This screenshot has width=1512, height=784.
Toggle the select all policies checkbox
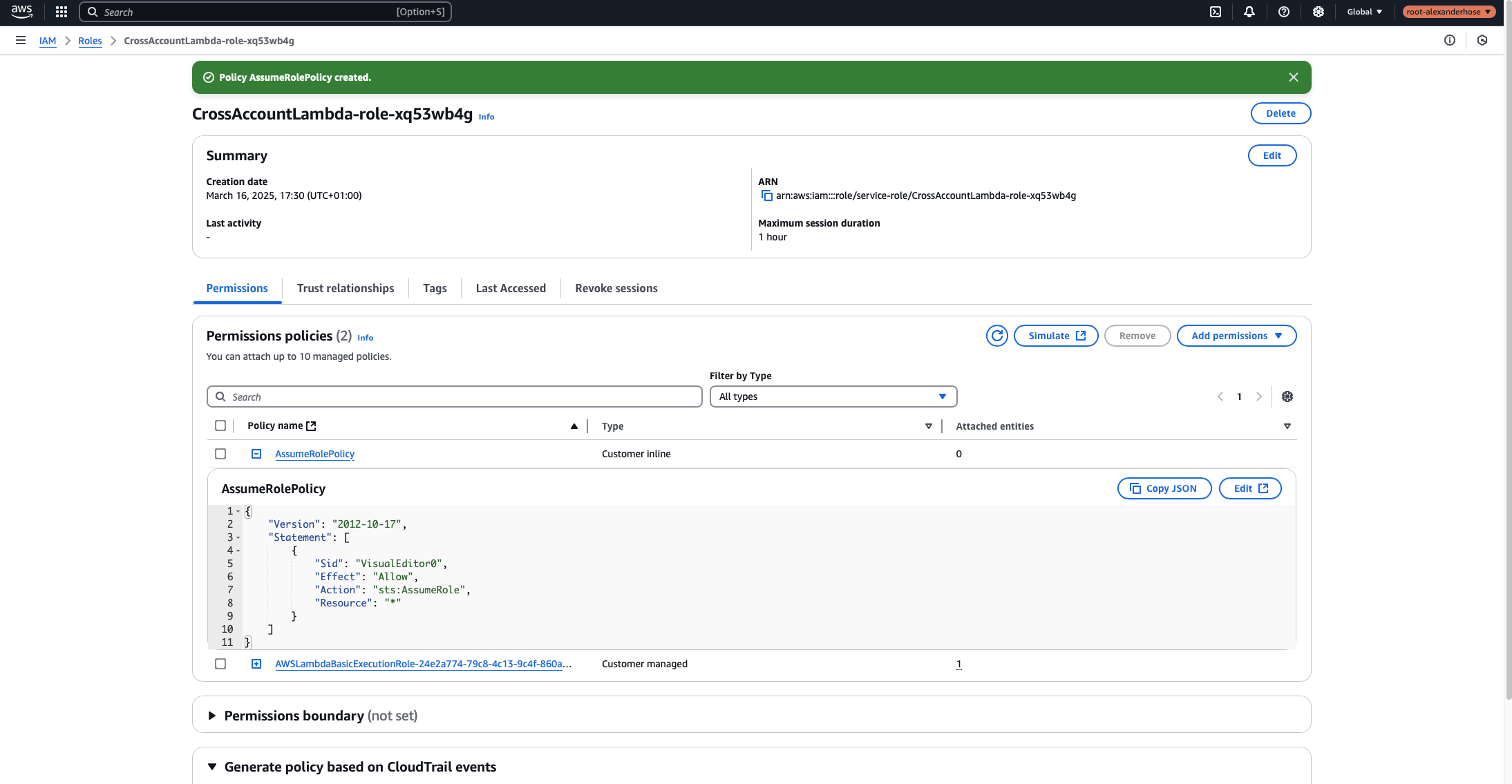click(x=220, y=425)
